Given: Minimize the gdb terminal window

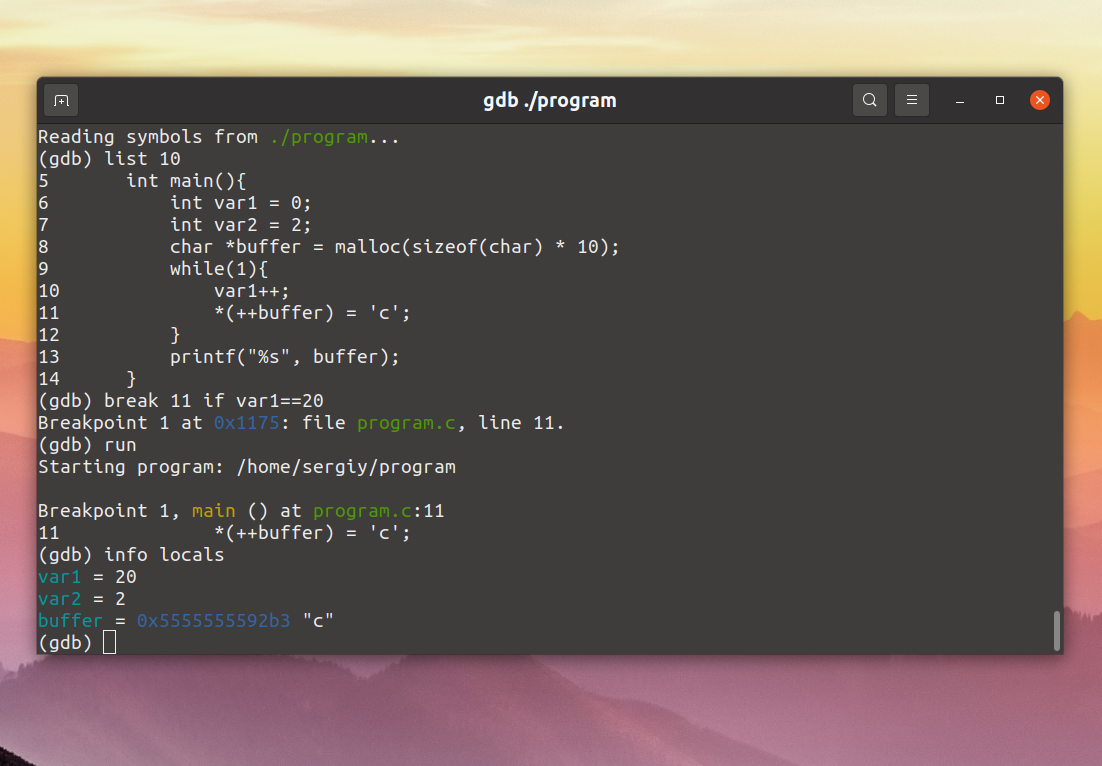Looking at the screenshot, I should pyautogui.click(x=959, y=100).
